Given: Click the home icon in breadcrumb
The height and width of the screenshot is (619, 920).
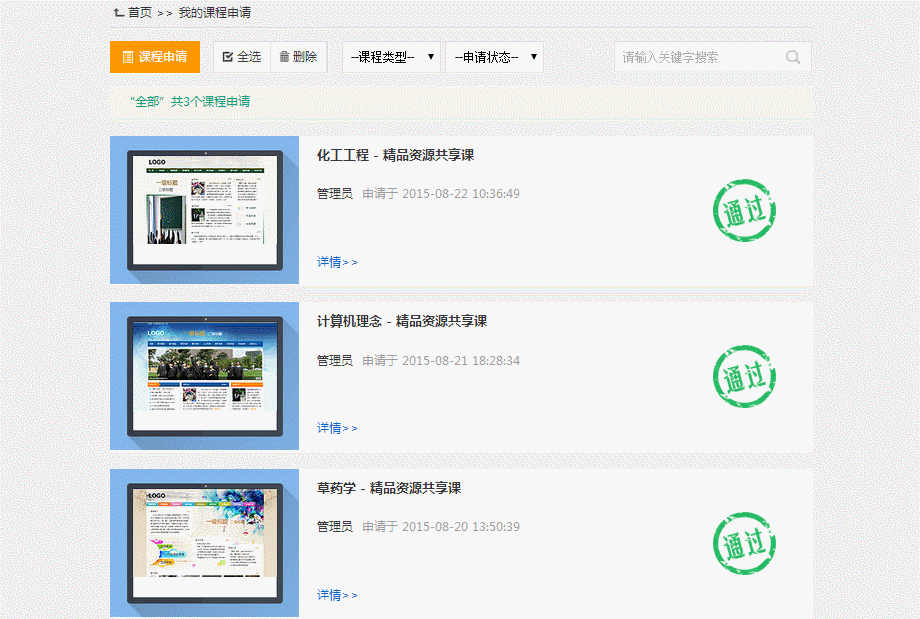Looking at the screenshot, I should [x=119, y=13].
